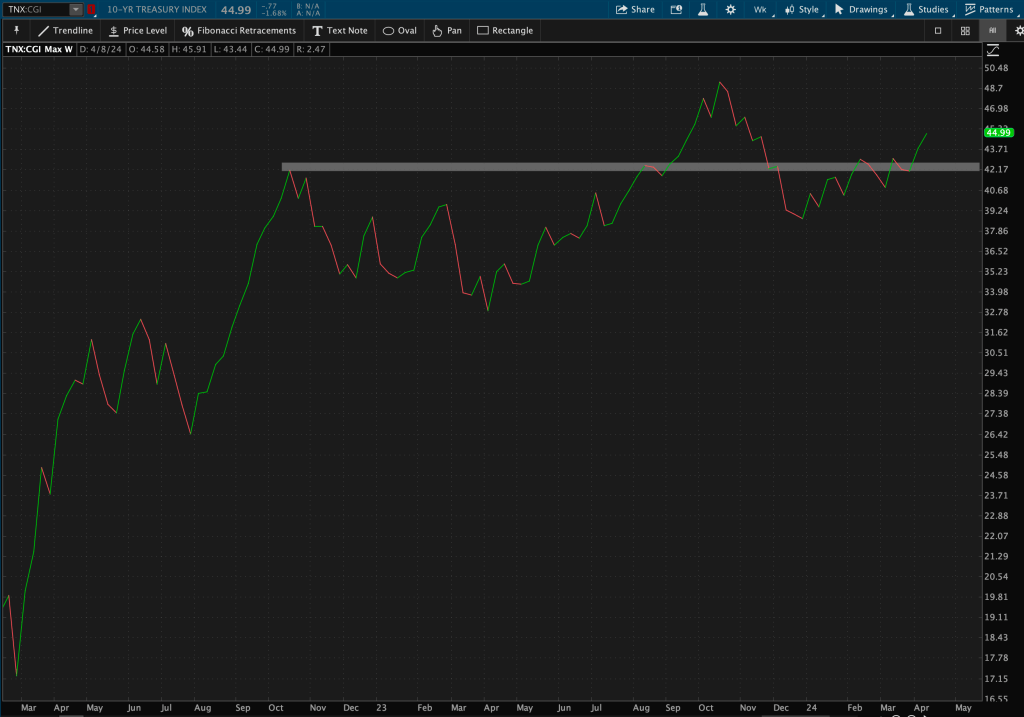1024x717 pixels.
Task: Select the Text Note tool
Action: (339, 30)
